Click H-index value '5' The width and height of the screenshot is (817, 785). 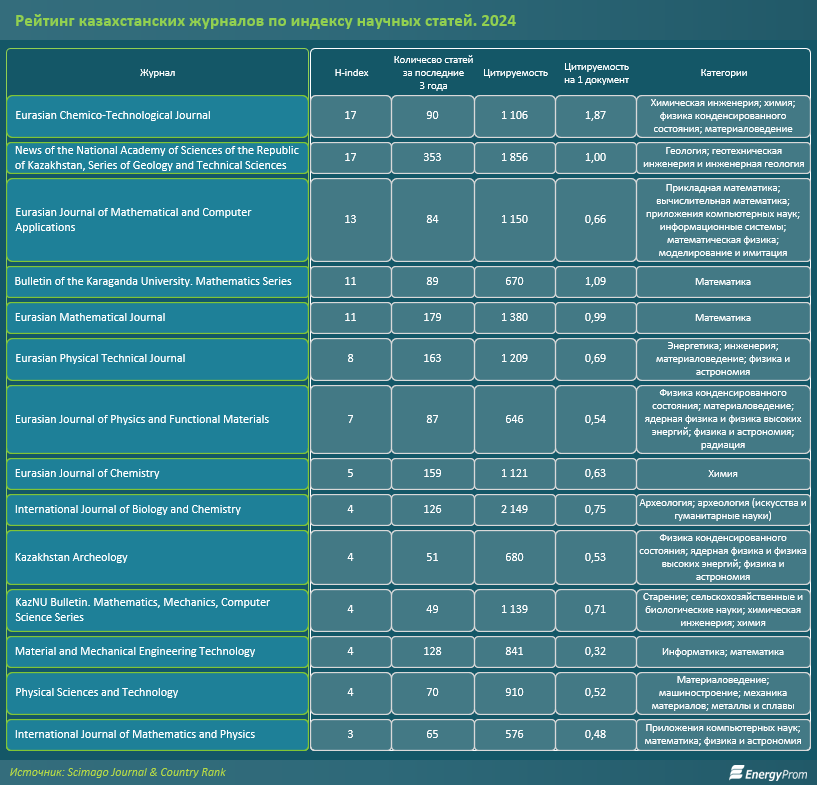point(351,474)
